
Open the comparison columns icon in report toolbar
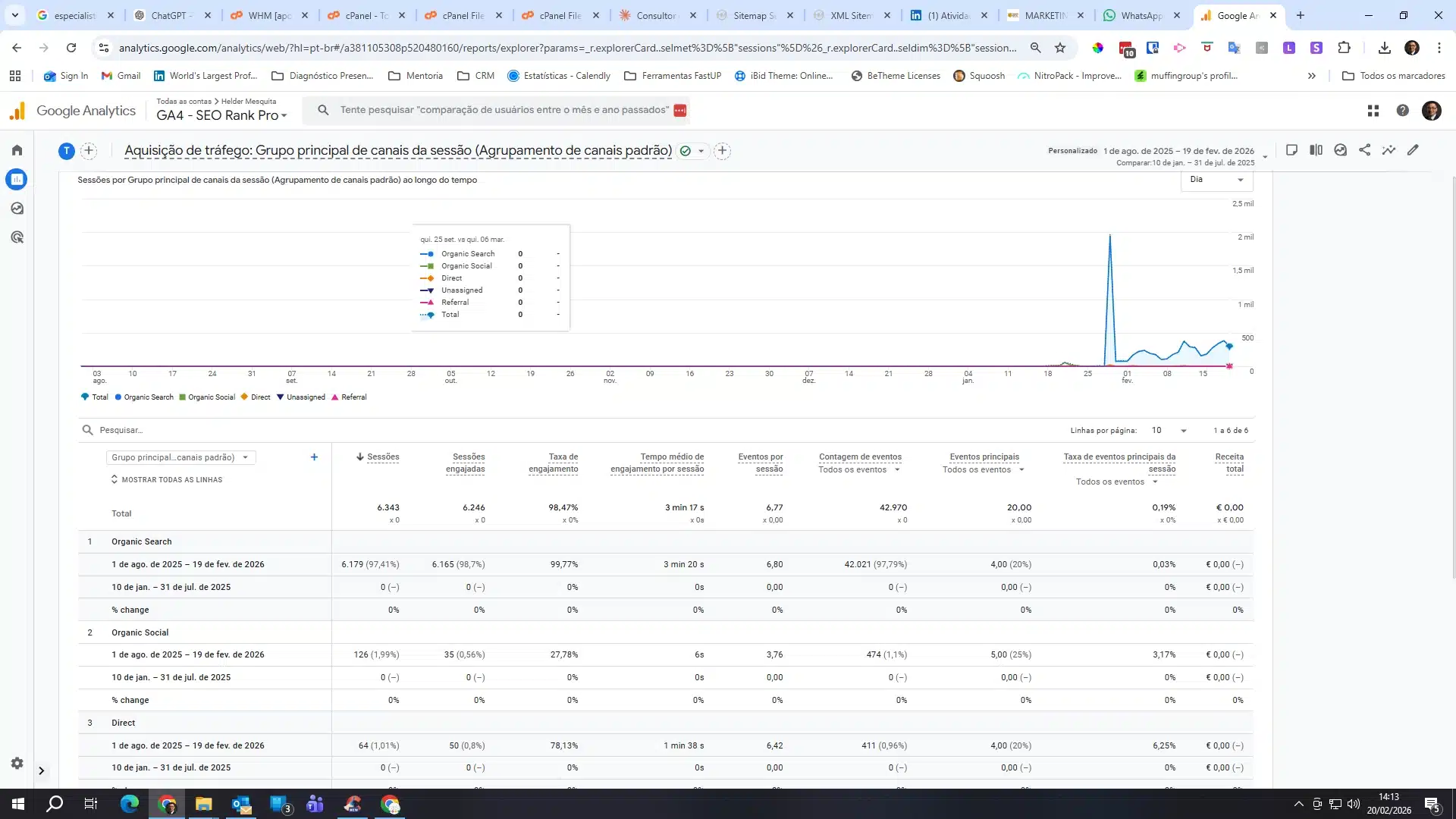click(1316, 150)
